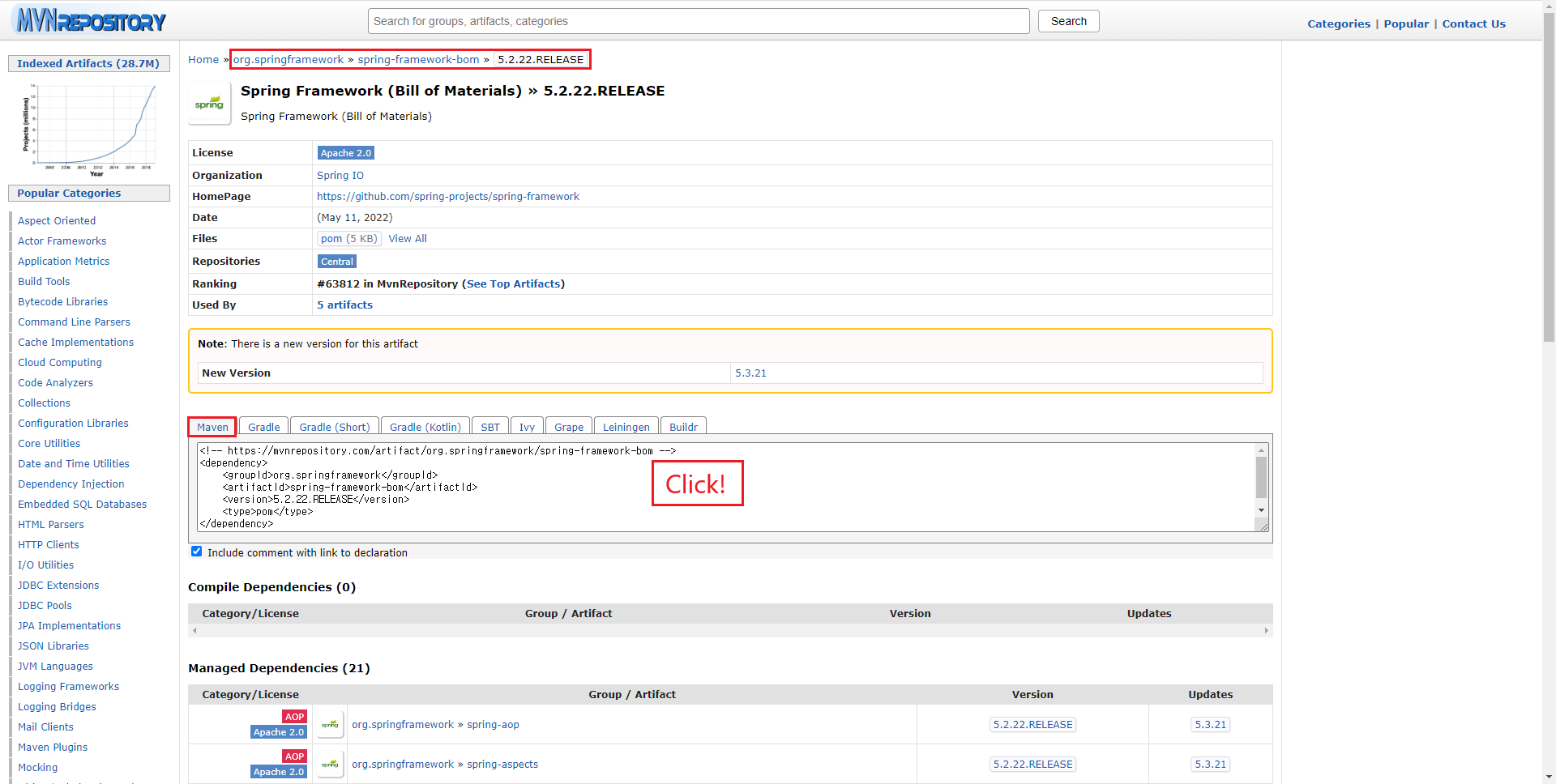Open 5.2.22.RELEASE version of spring-aop

click(x=1032, y=724)
